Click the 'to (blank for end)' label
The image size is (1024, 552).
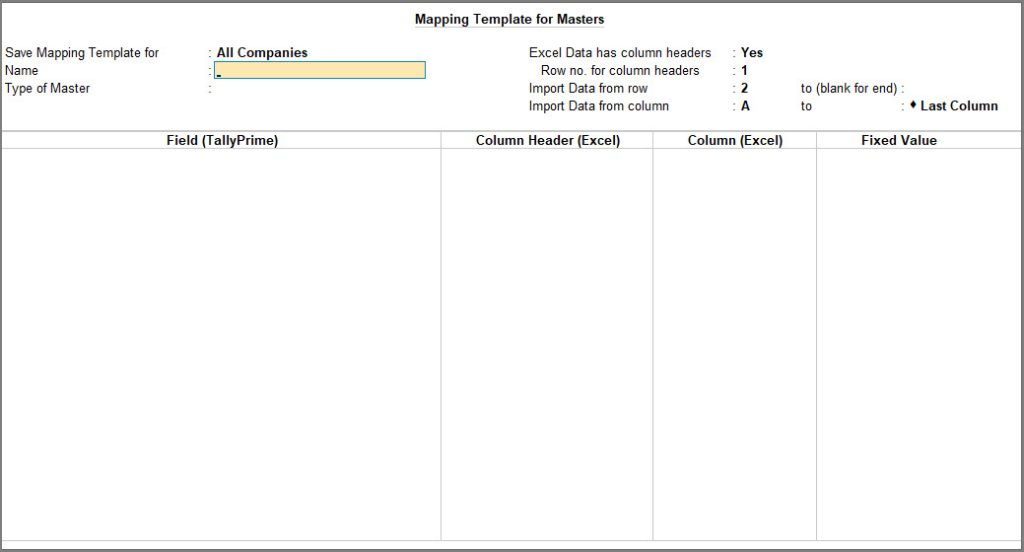coord(849,88)
